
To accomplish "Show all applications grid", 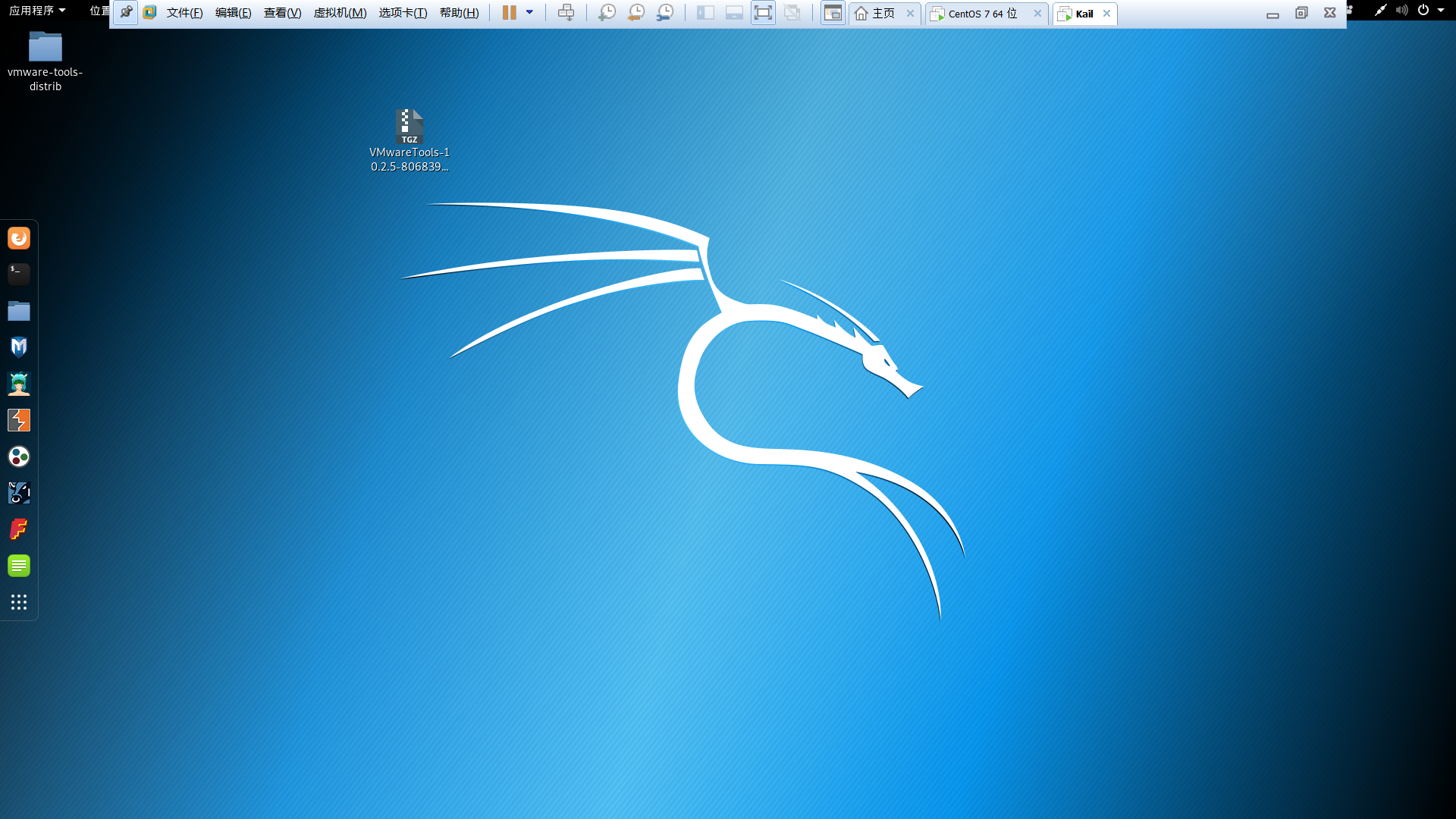I will [x=19, y=602].
